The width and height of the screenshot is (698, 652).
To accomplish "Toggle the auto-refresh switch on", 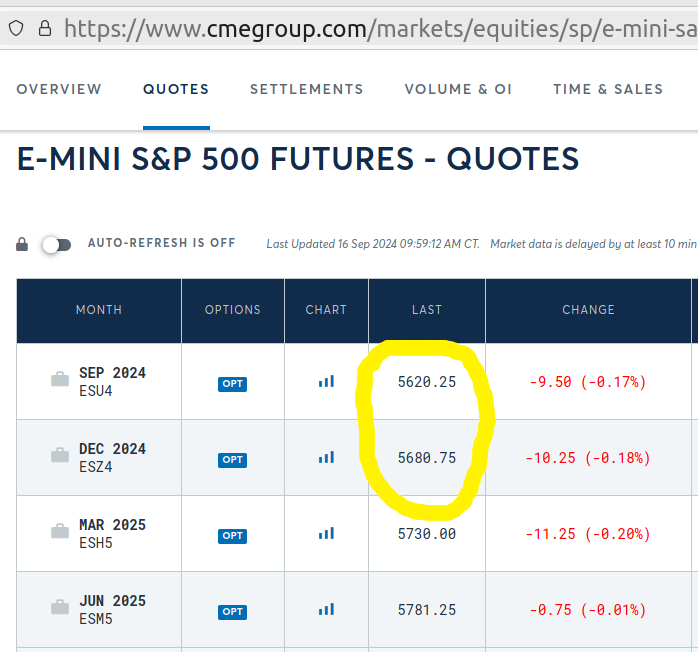I will pos(56,244).
